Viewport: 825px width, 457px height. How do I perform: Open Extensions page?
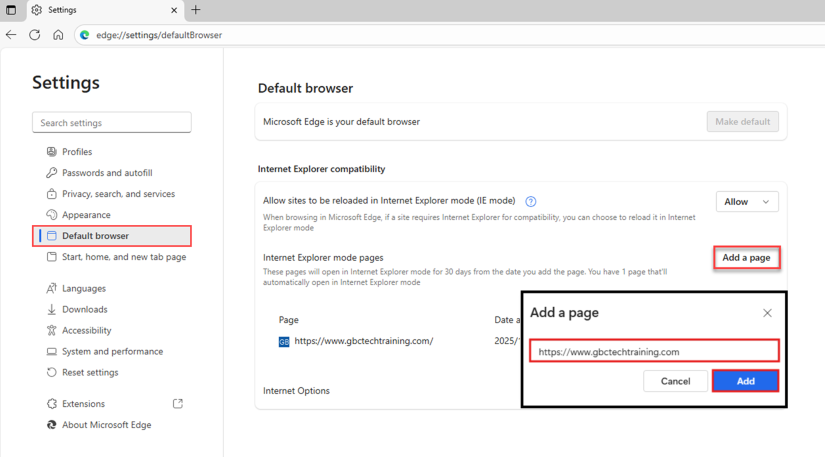83,404
